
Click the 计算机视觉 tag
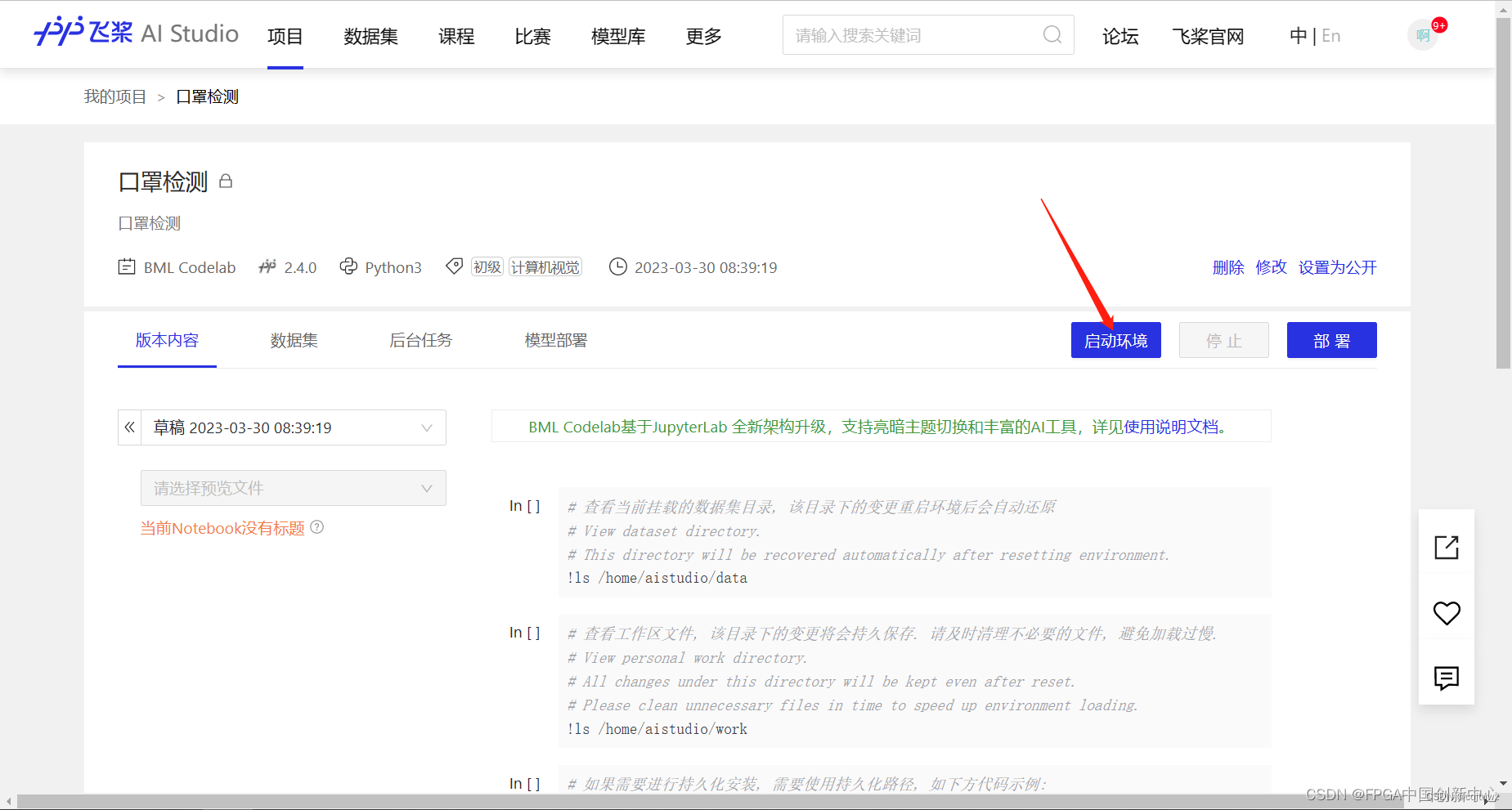pos(545,267)
